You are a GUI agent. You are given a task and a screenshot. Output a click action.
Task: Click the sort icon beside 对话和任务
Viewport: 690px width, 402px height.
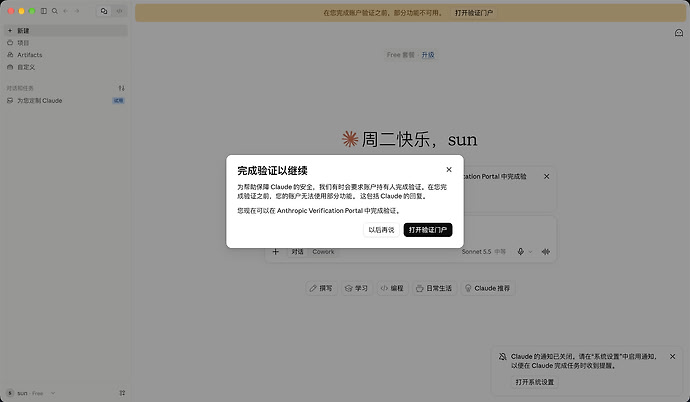(x=121, y=88)
